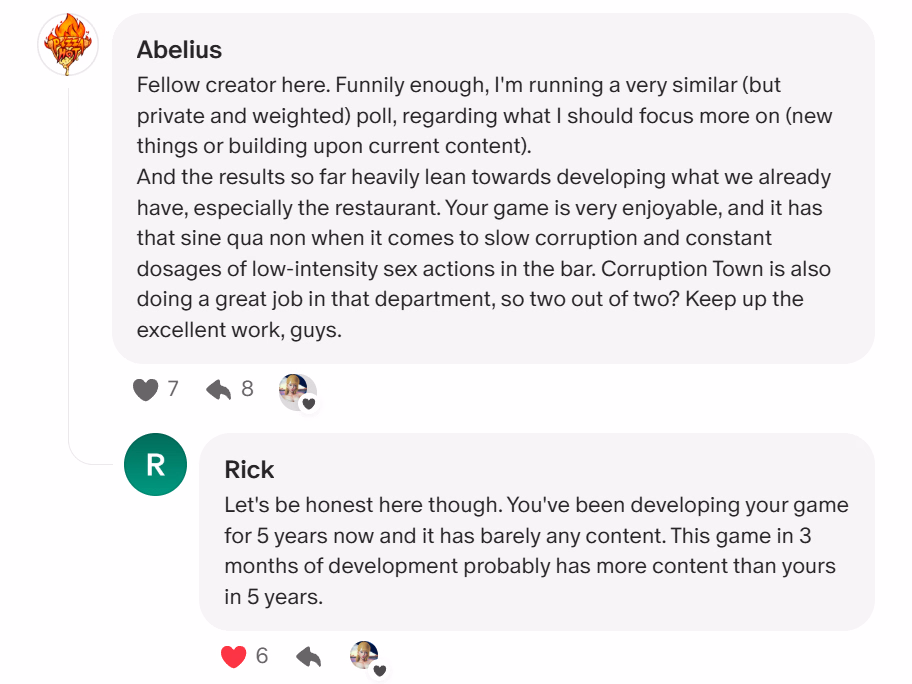Image resolution: width=912 pixels, height=684 pixels.
Task: Toggle off the red heart on Rick's comment
Action: 233,656
